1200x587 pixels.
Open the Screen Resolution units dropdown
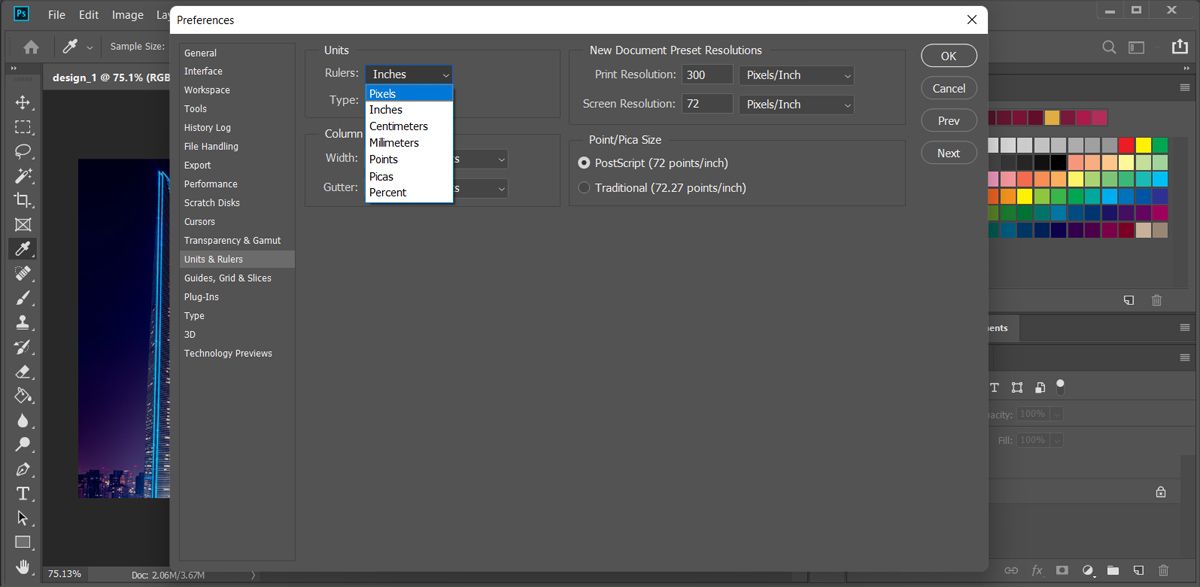pyautogui.click(x=796, y=104)
